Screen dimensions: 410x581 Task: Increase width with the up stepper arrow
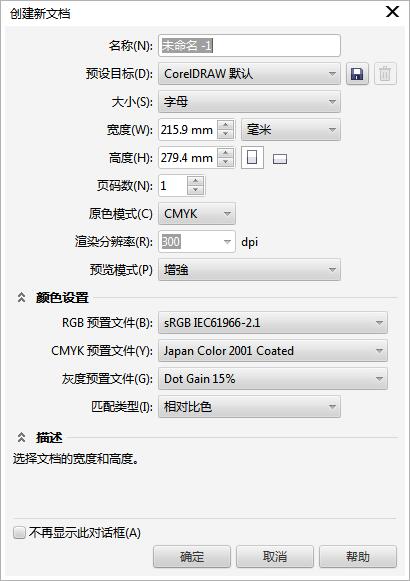pos(226,125)
